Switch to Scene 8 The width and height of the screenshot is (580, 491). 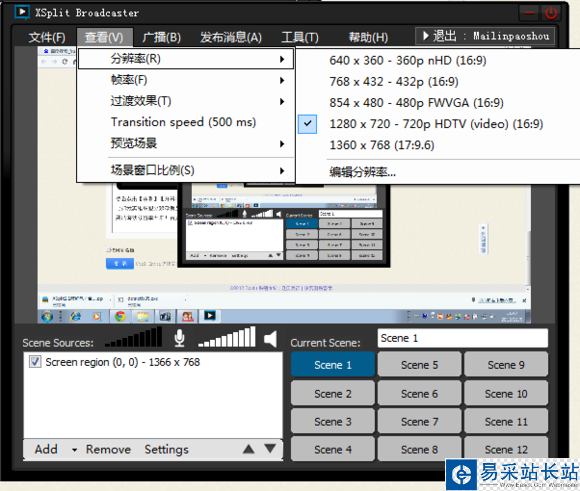coord(419,449)
